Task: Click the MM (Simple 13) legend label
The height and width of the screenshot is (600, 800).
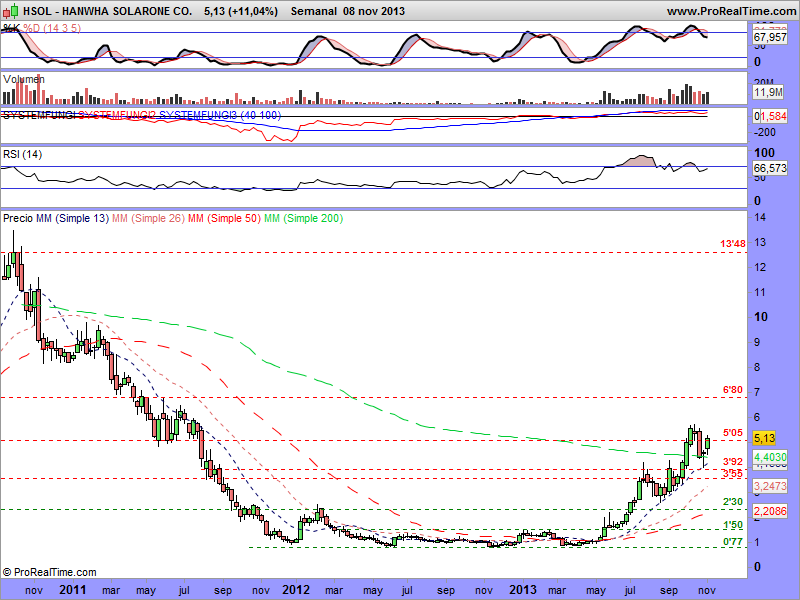Action: [x=72, y=218]
